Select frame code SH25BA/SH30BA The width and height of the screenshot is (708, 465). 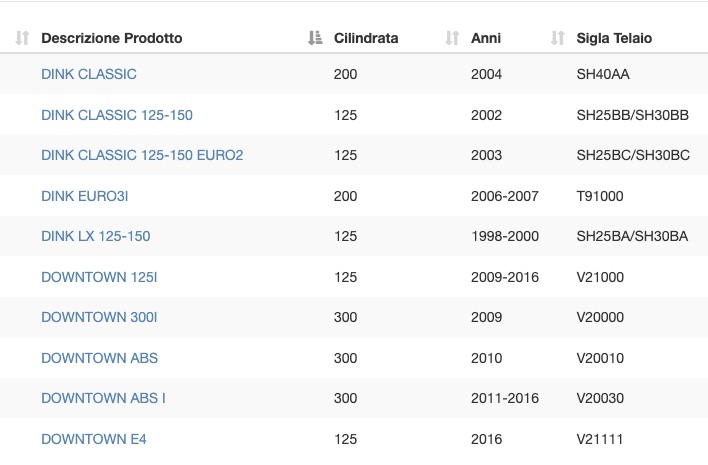632,236
